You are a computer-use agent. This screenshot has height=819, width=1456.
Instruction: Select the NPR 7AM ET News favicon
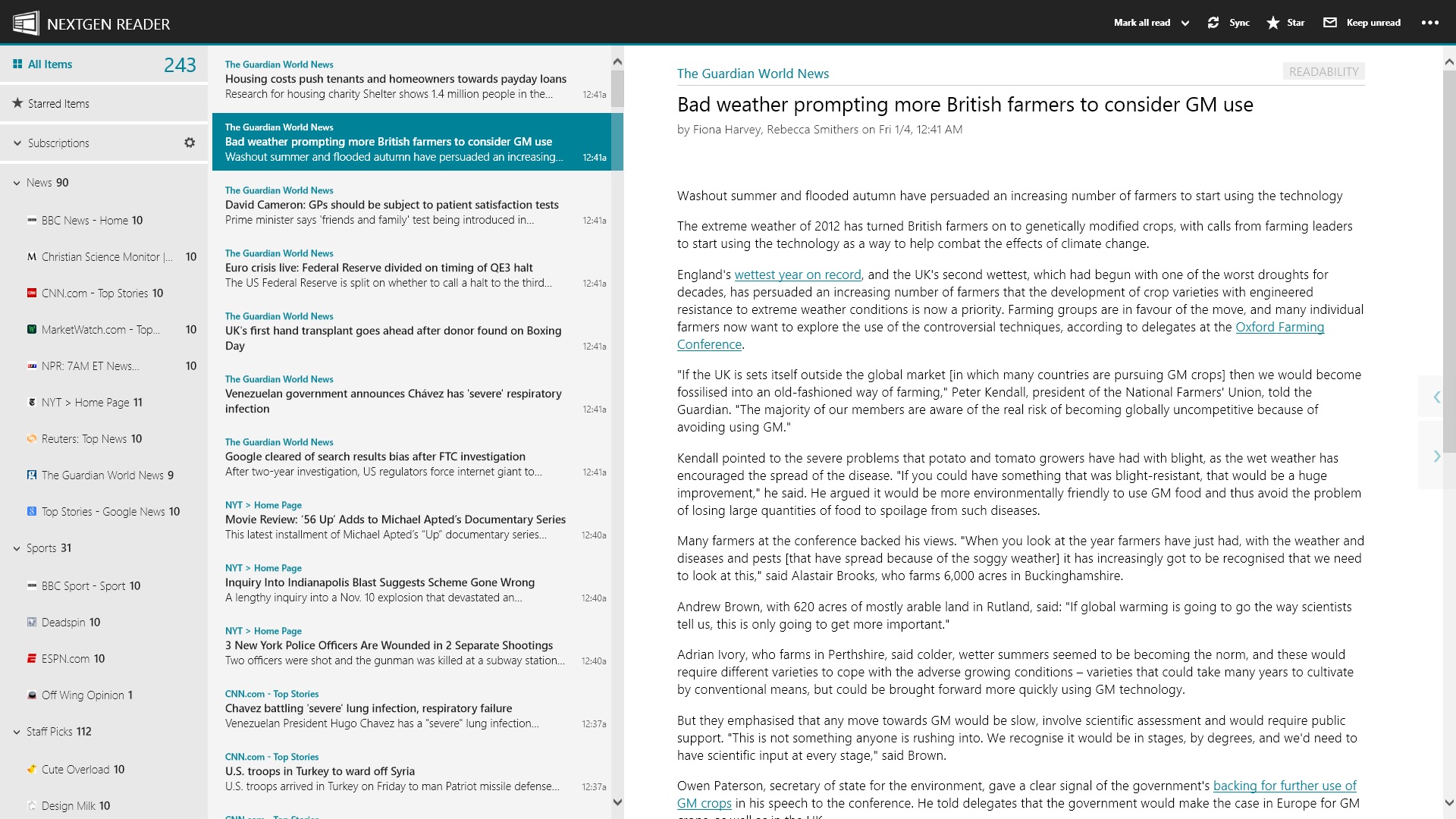pos(31,366)
